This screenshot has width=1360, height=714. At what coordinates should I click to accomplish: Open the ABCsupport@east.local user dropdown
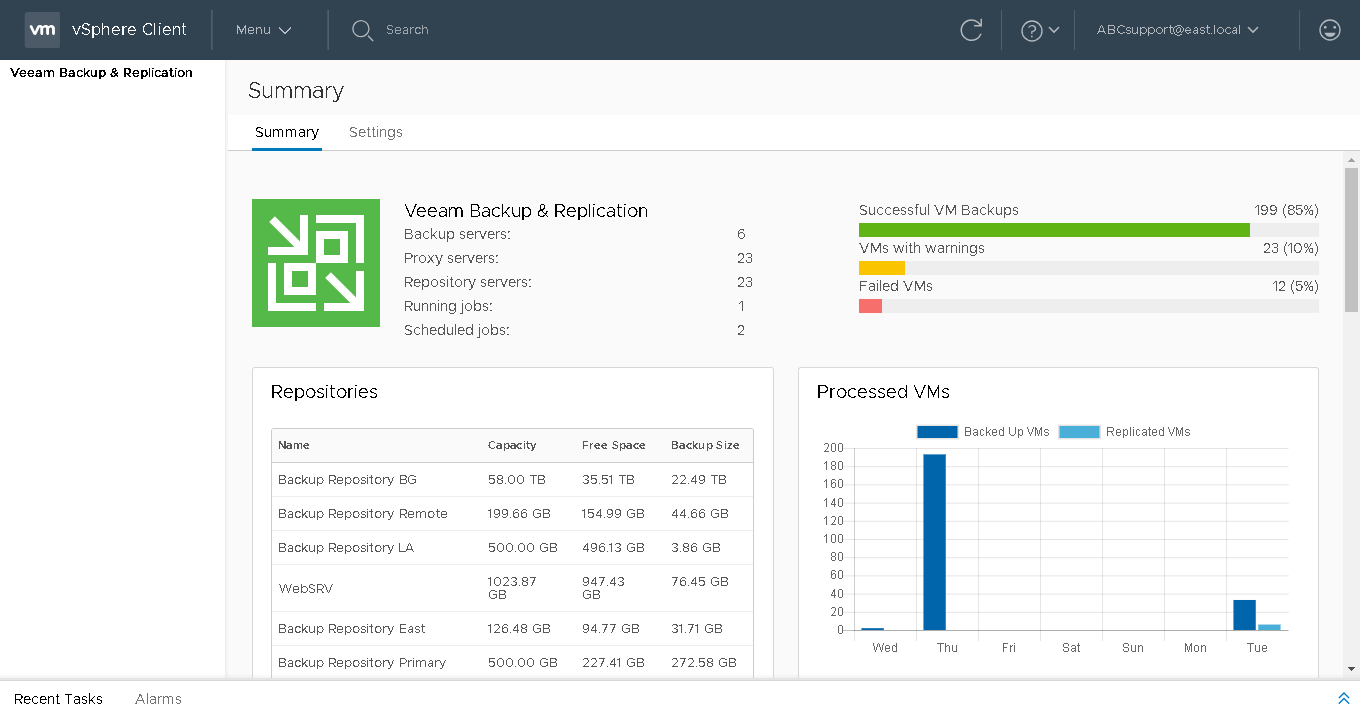1177,30
